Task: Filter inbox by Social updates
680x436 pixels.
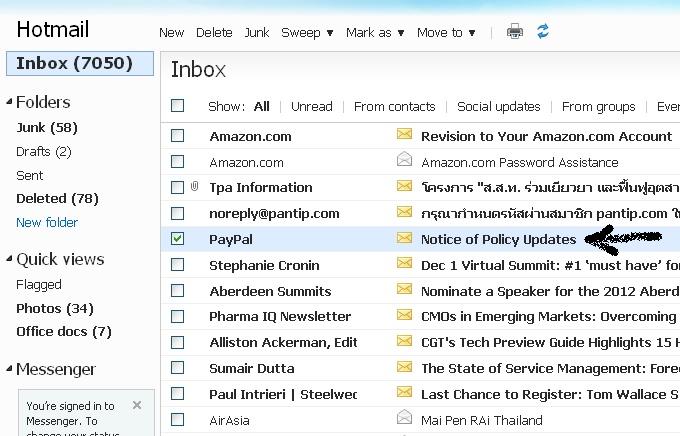Action: pyautogui.click(x=499, y=106)
